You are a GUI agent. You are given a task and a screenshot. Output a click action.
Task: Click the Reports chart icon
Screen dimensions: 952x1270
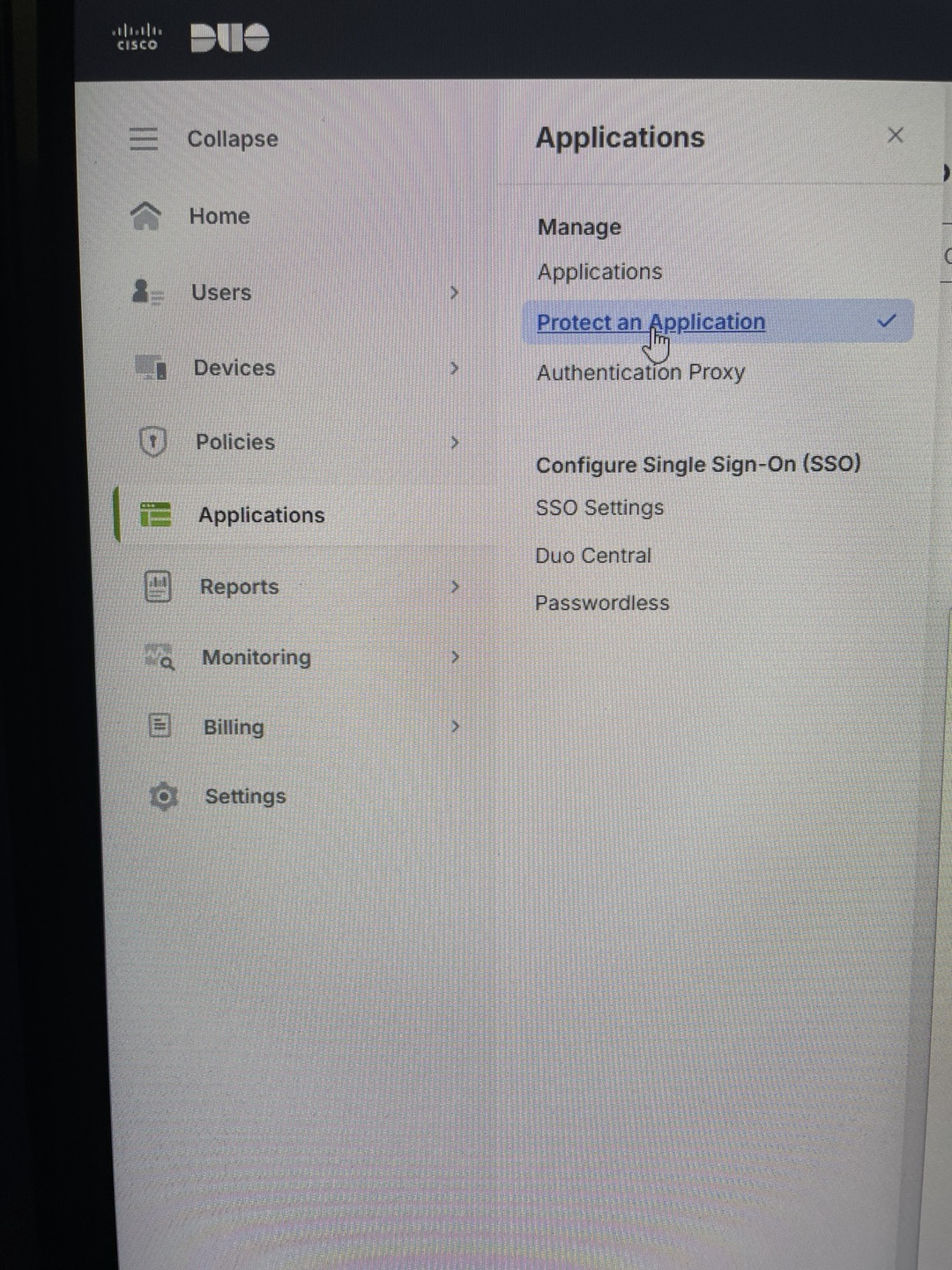click(x=158, y=586)
